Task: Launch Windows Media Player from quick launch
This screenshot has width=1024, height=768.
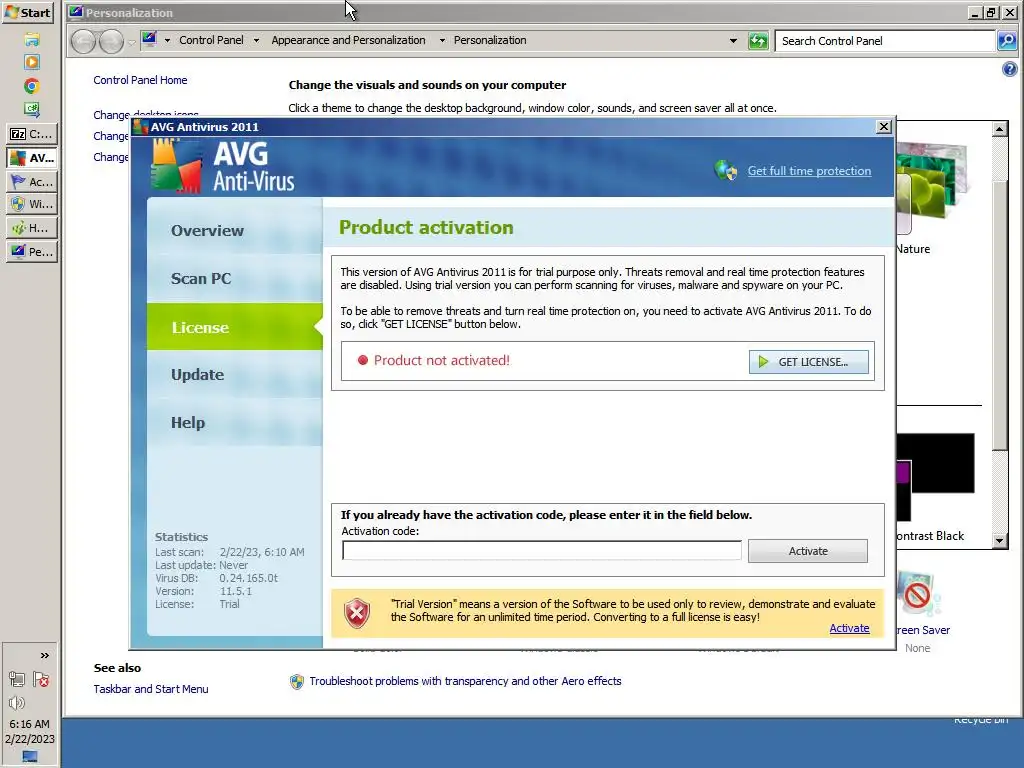Action: click(x=31, y=62)
